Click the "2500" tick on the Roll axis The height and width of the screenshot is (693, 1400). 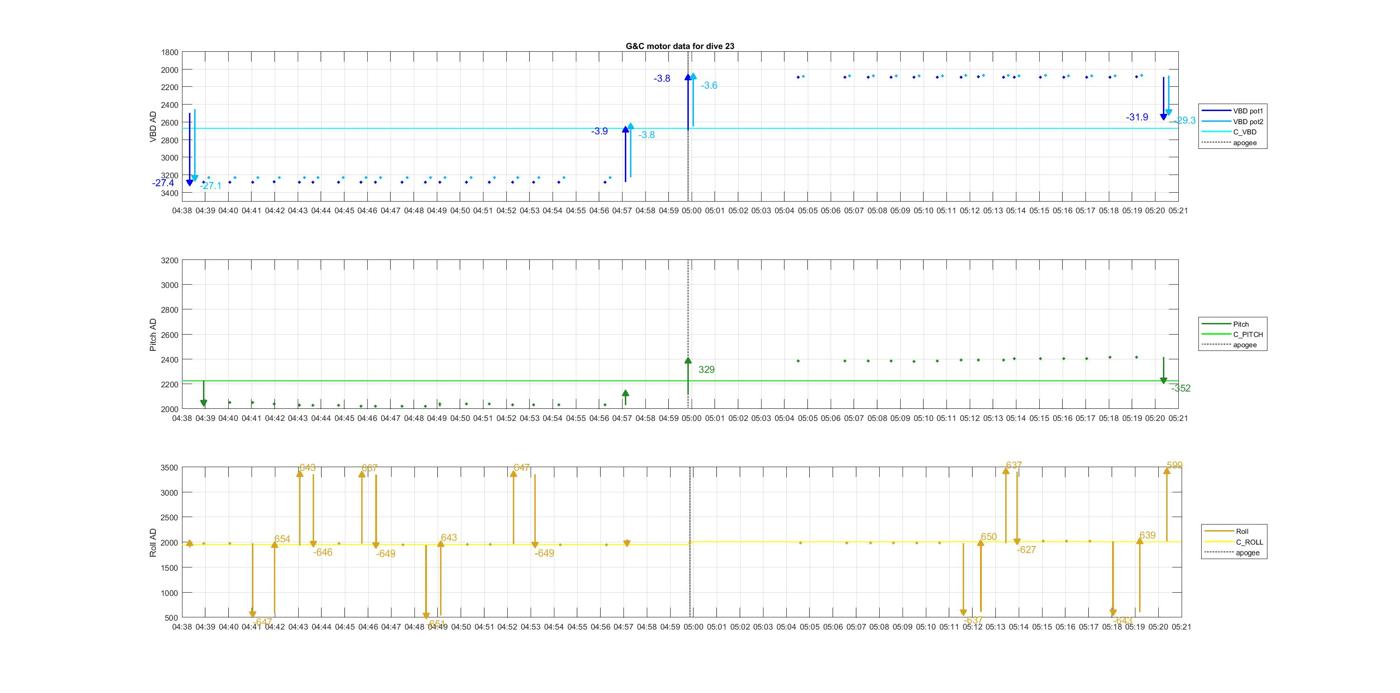[x=170, y=518]
